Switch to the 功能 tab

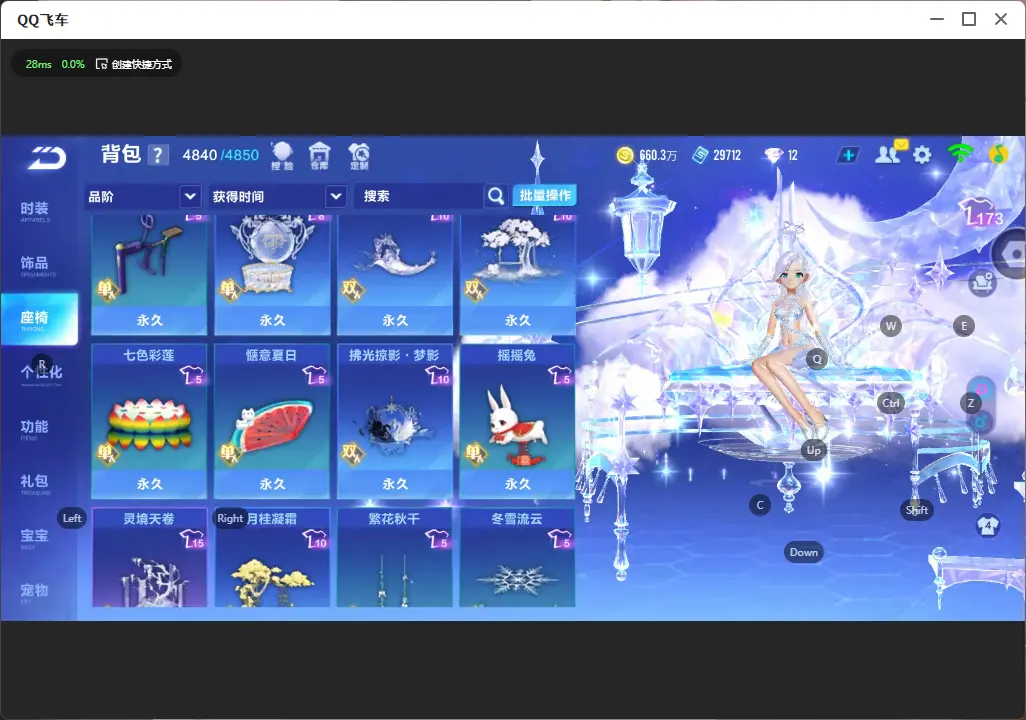pos(34,429)
